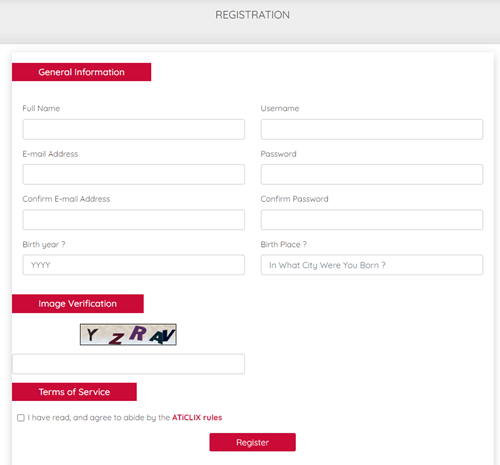Click the 'Password' label text
The height and width of the screenshot is (465, 500).
coord(278,154)
